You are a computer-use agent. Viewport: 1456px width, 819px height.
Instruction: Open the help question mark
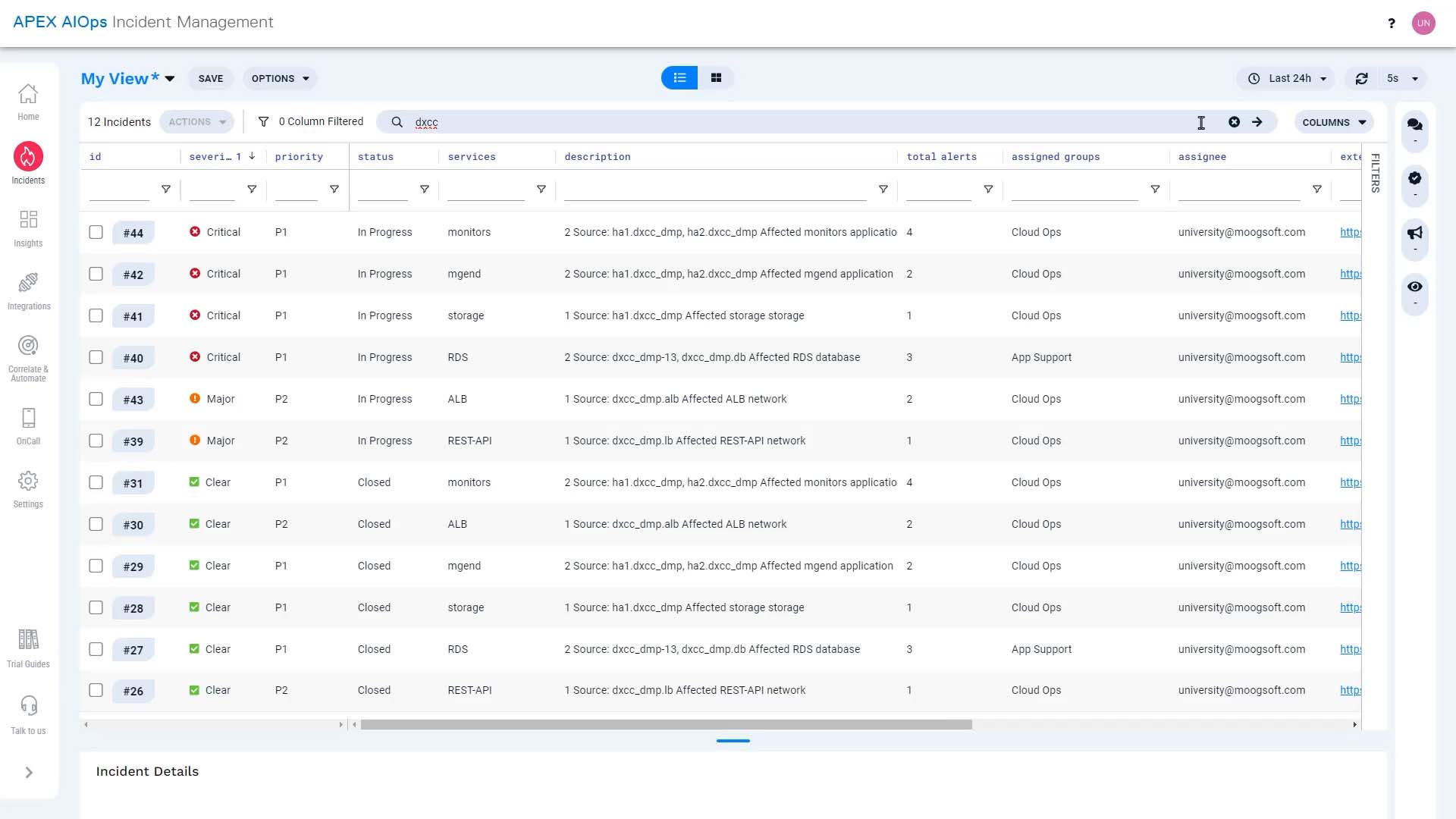(x=1392, y=23)
